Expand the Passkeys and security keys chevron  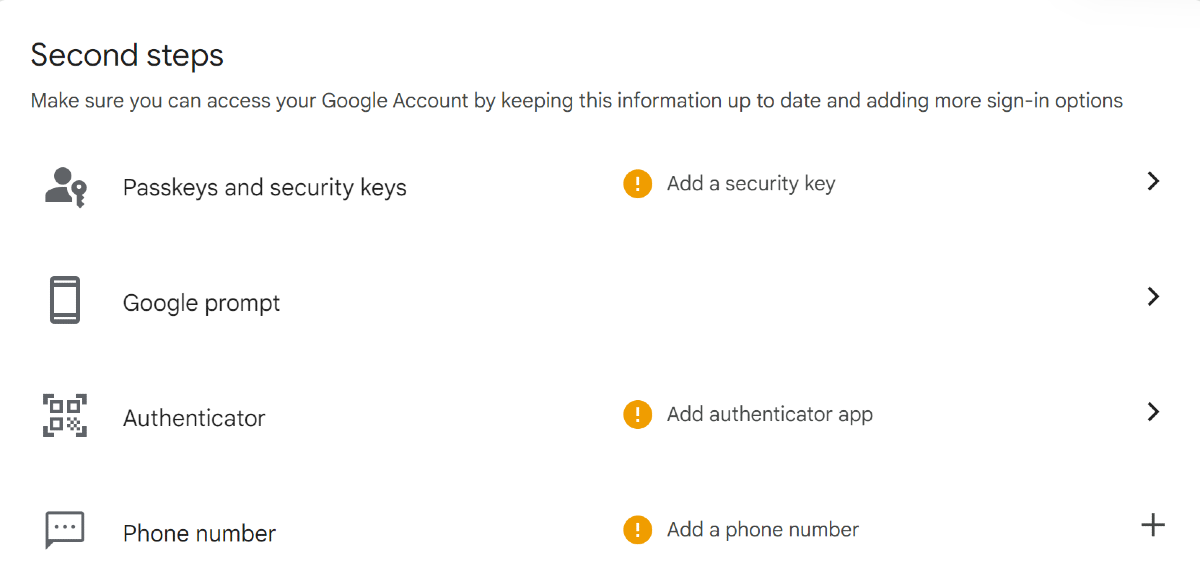[1153, 181]
